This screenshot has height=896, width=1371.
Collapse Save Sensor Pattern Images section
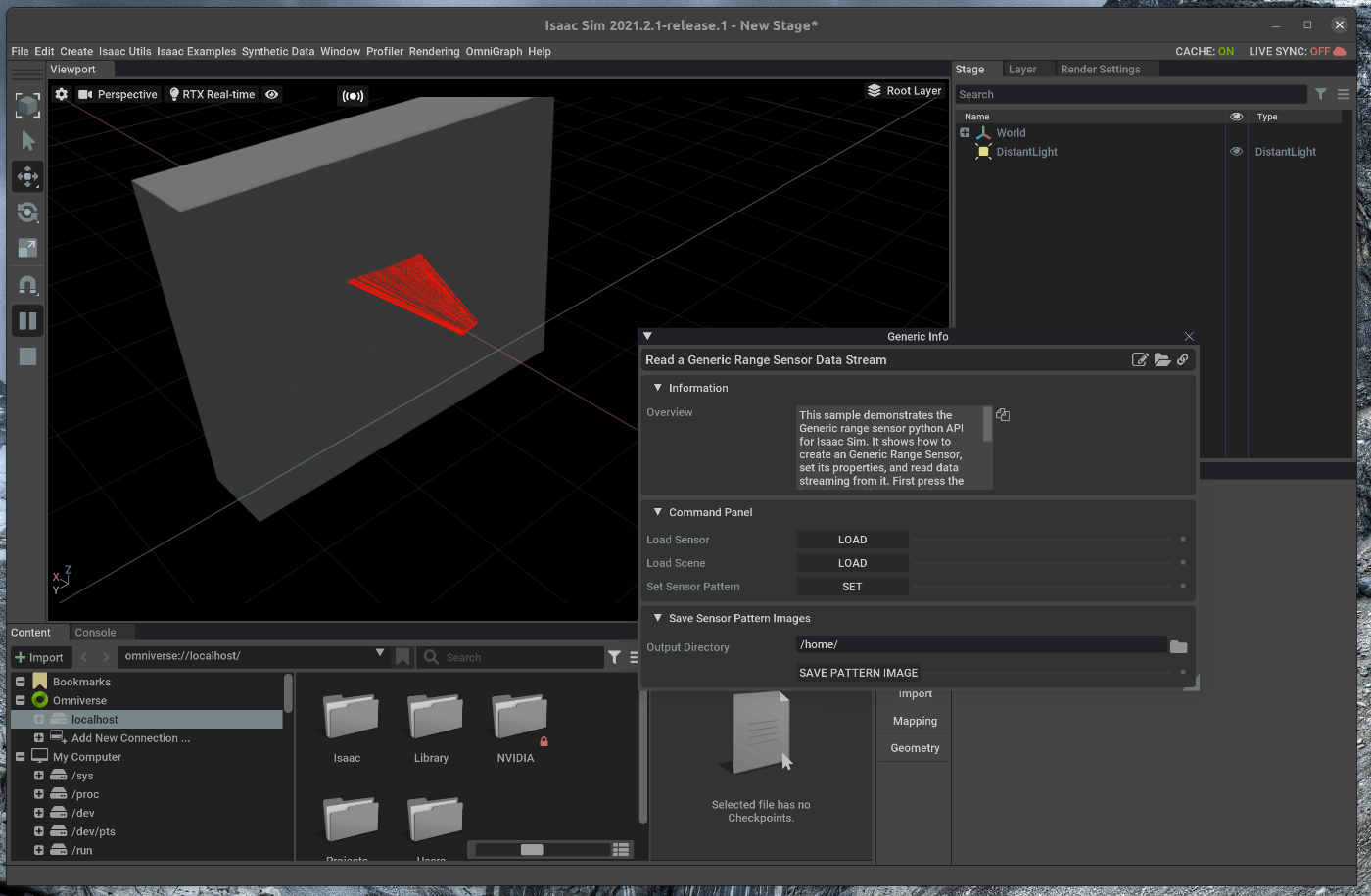(x=658, y=618)
